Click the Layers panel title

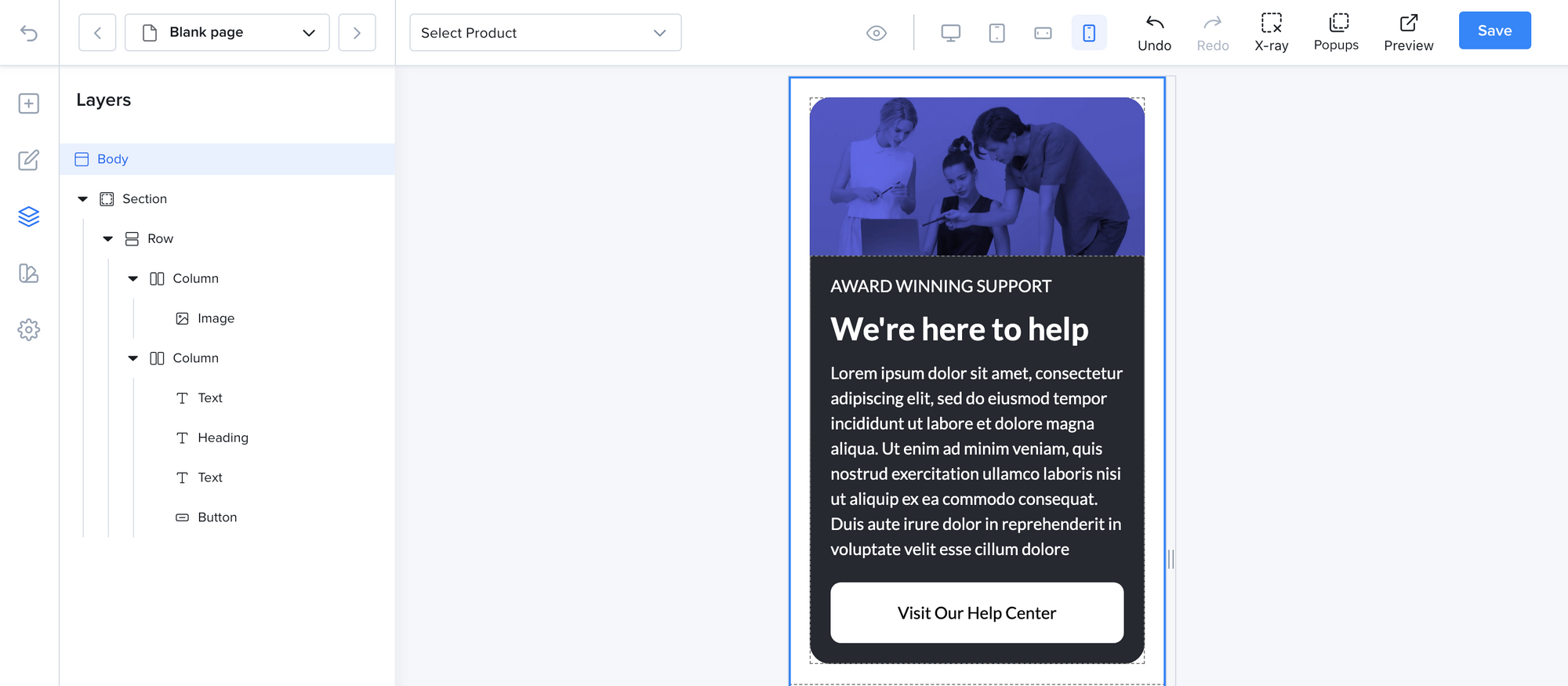click(x=103, y=100)
